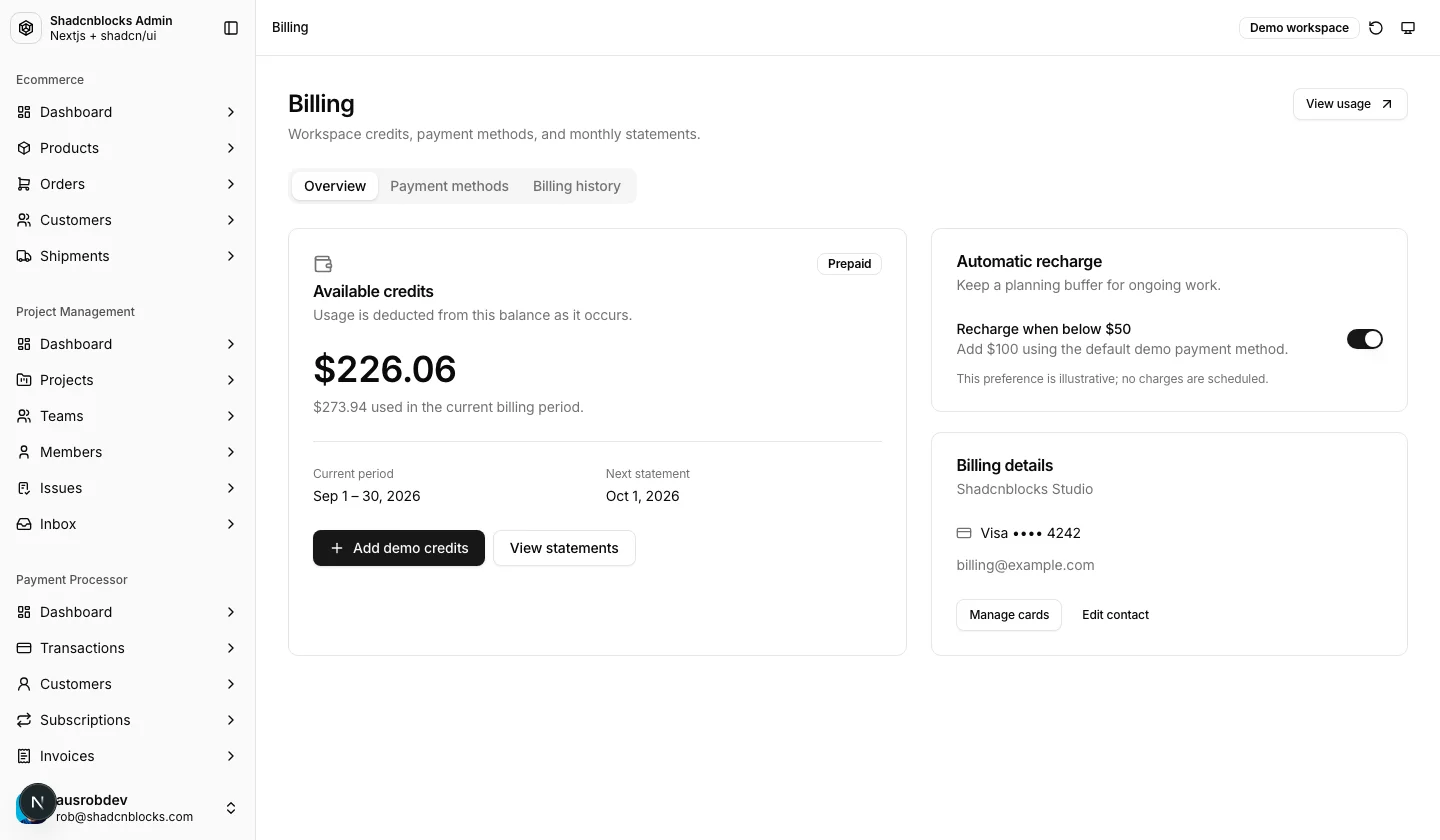Click the Add demo credits button
Viewport: 1440px width, 840px height.
coord(399,548)
